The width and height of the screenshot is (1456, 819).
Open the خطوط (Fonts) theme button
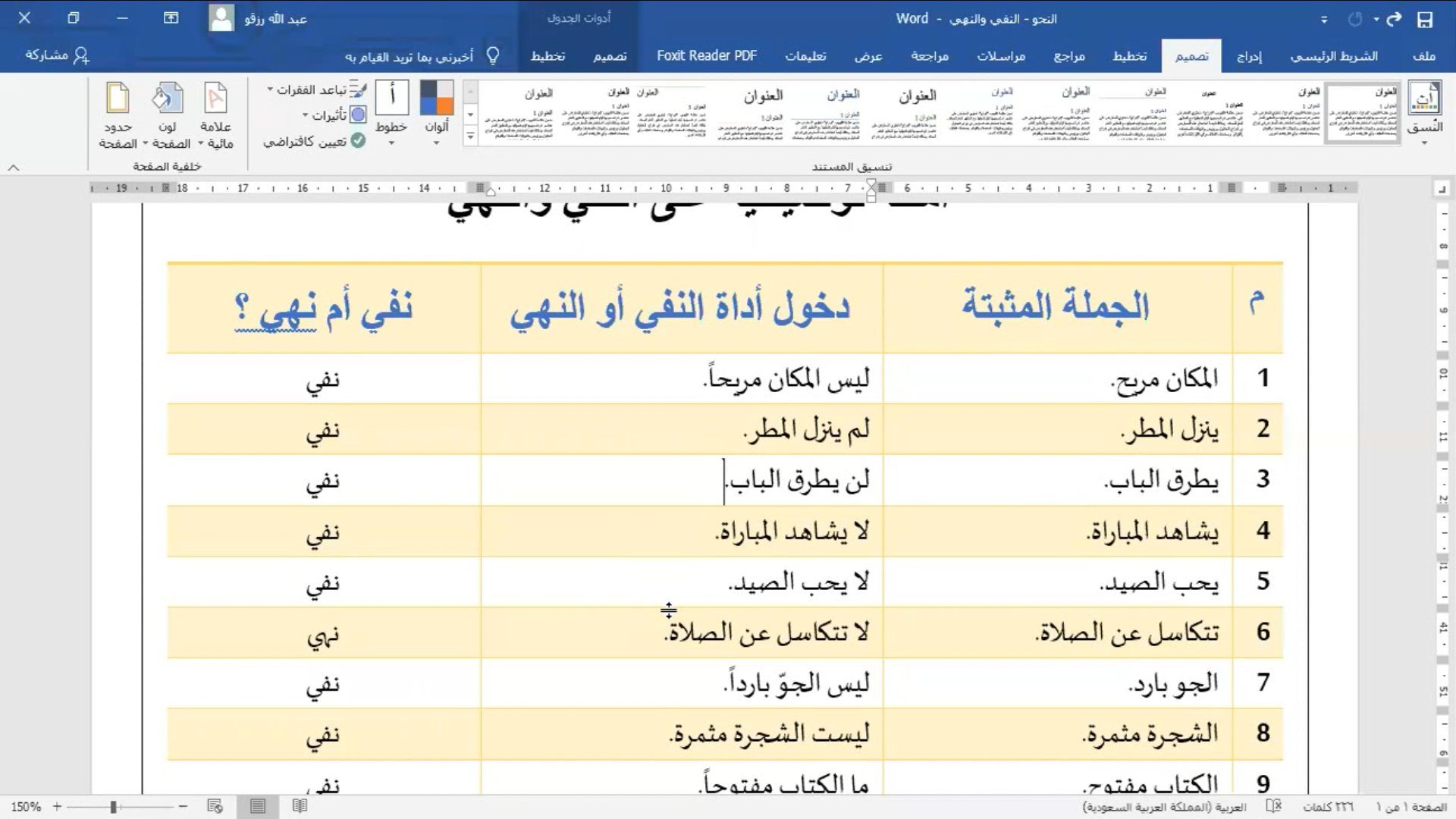point(392,112)
